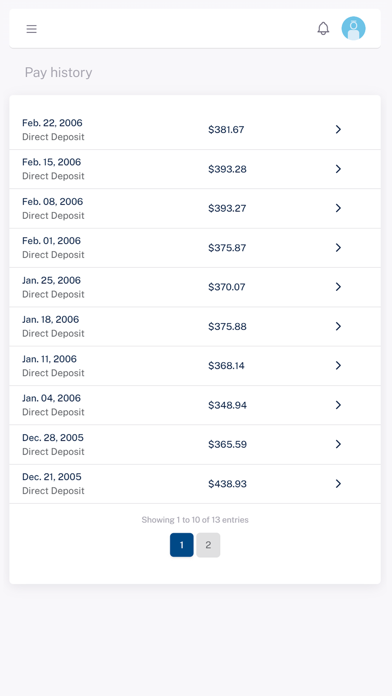Open the hamburger navigation menu
Screen dimensions: 392x696
[32, 29]
